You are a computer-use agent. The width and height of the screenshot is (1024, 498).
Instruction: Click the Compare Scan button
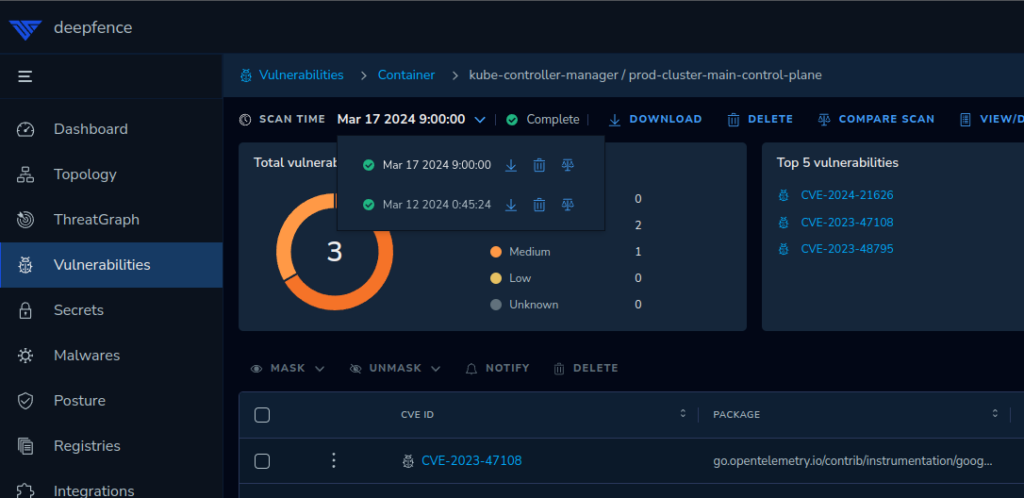pos(876,119)
